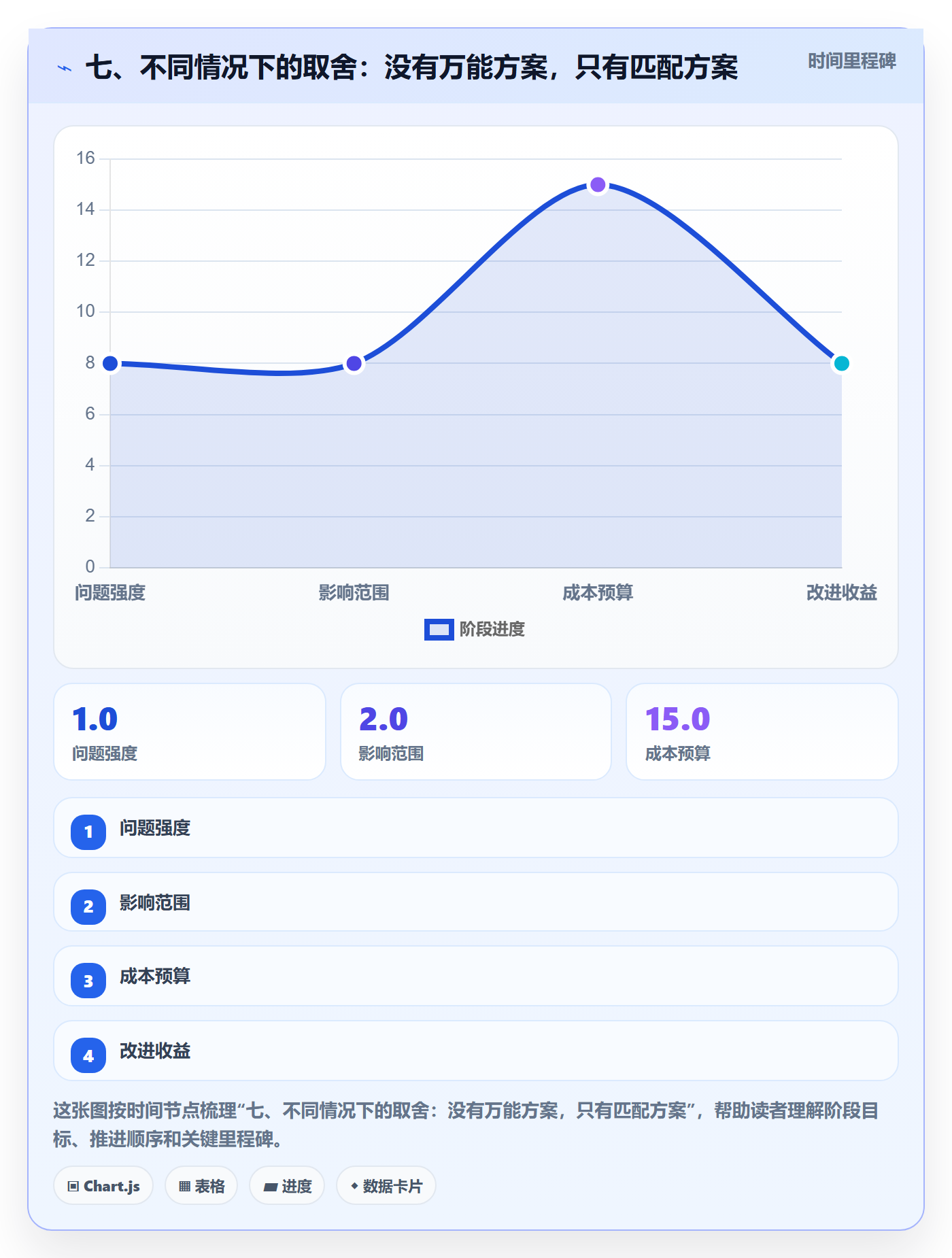This screenshot has width=952, height=1258.
Task: Click the 改进收益 cyan data point
Action: 841,363
